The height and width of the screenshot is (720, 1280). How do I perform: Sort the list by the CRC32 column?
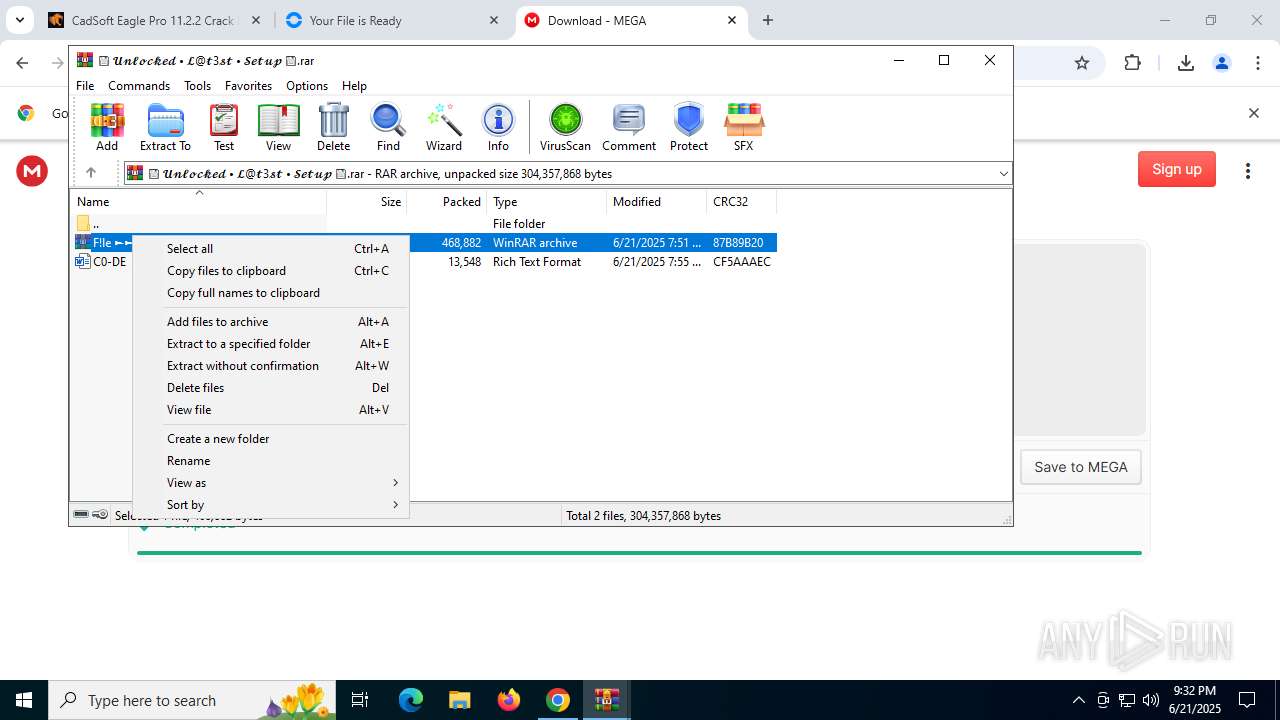click(x=741, y=202)
